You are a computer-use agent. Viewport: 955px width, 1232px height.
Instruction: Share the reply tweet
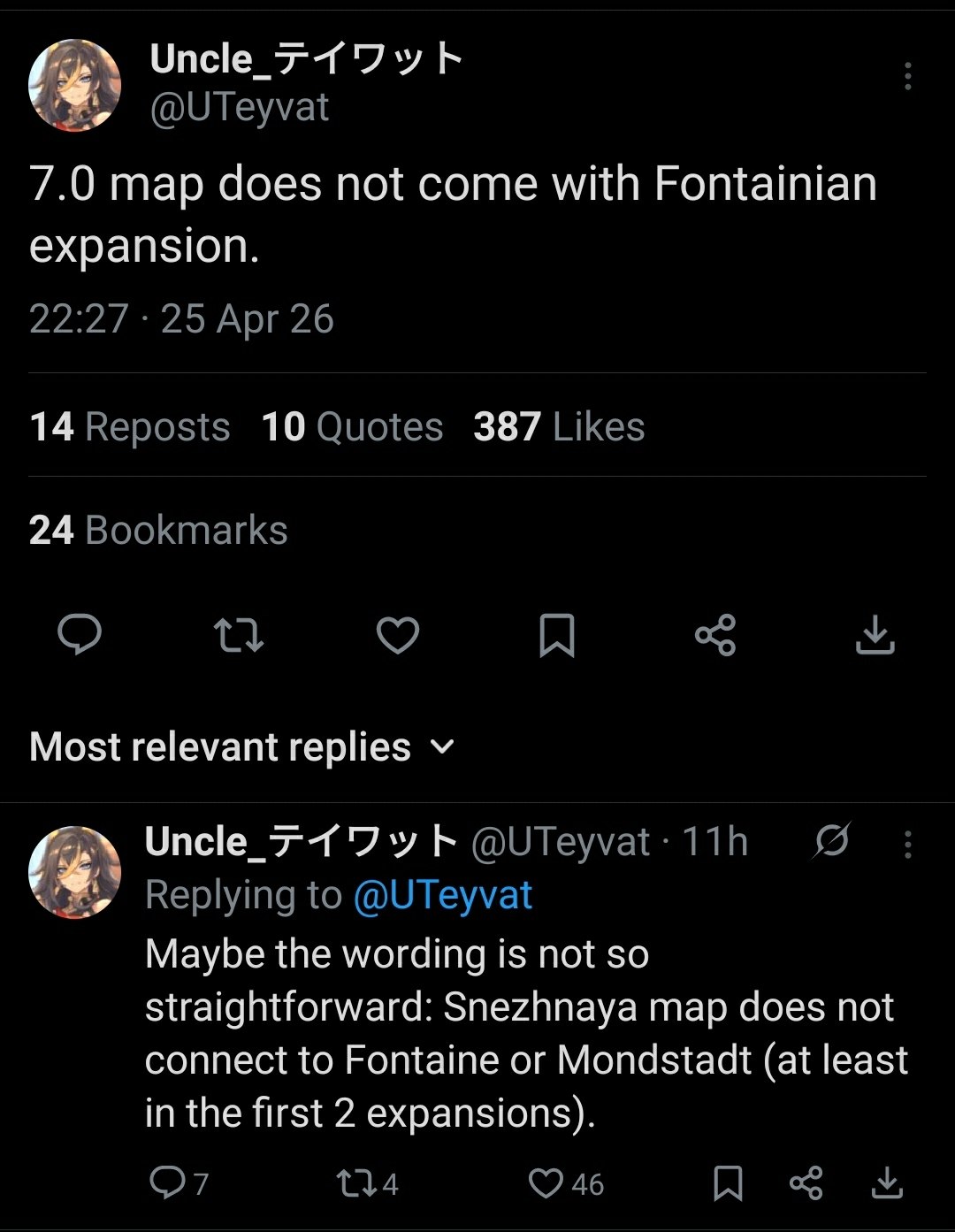click(x=806, y=1183)
